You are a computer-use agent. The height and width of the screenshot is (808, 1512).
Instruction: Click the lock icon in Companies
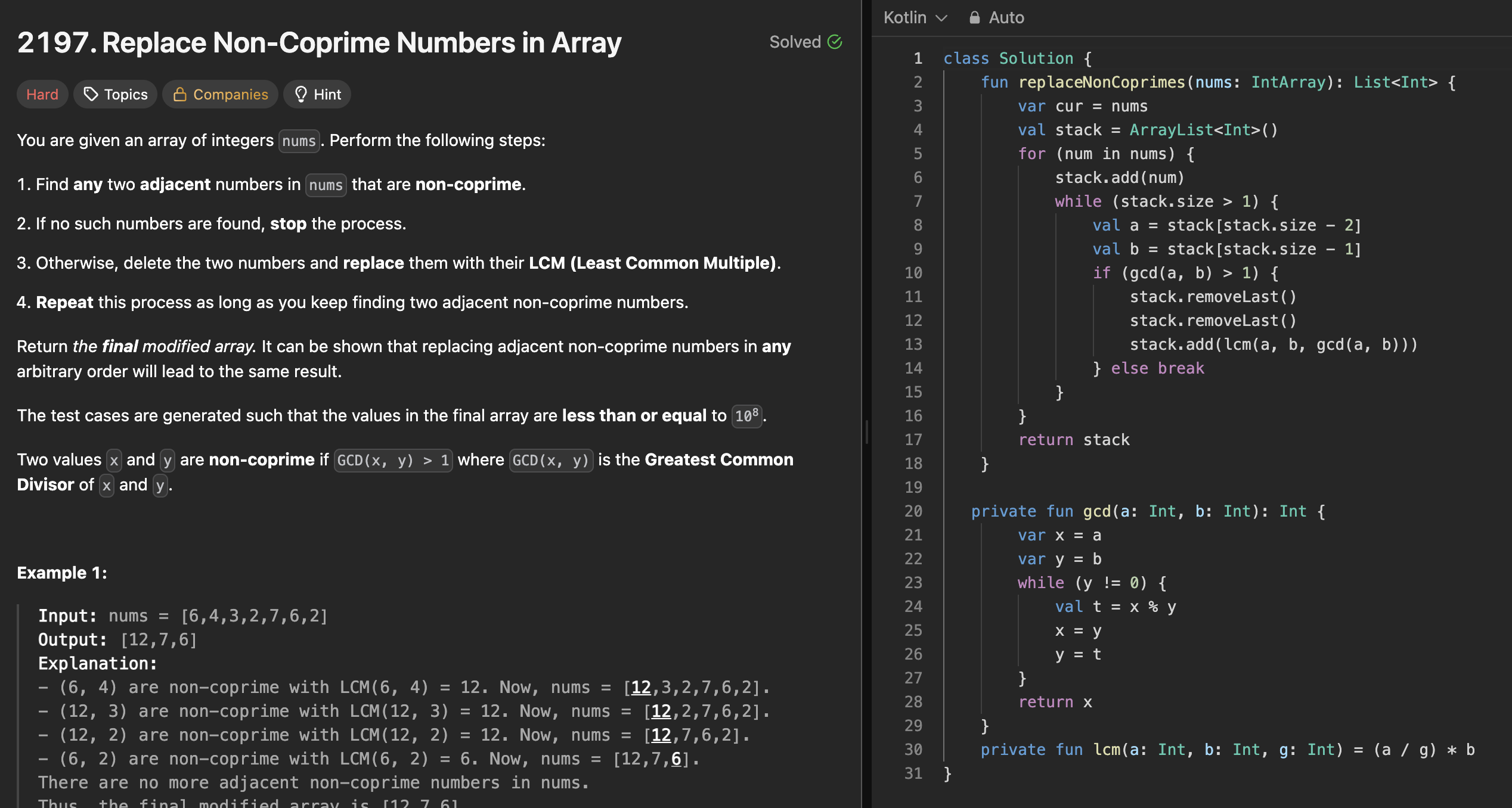click(179, 94)
